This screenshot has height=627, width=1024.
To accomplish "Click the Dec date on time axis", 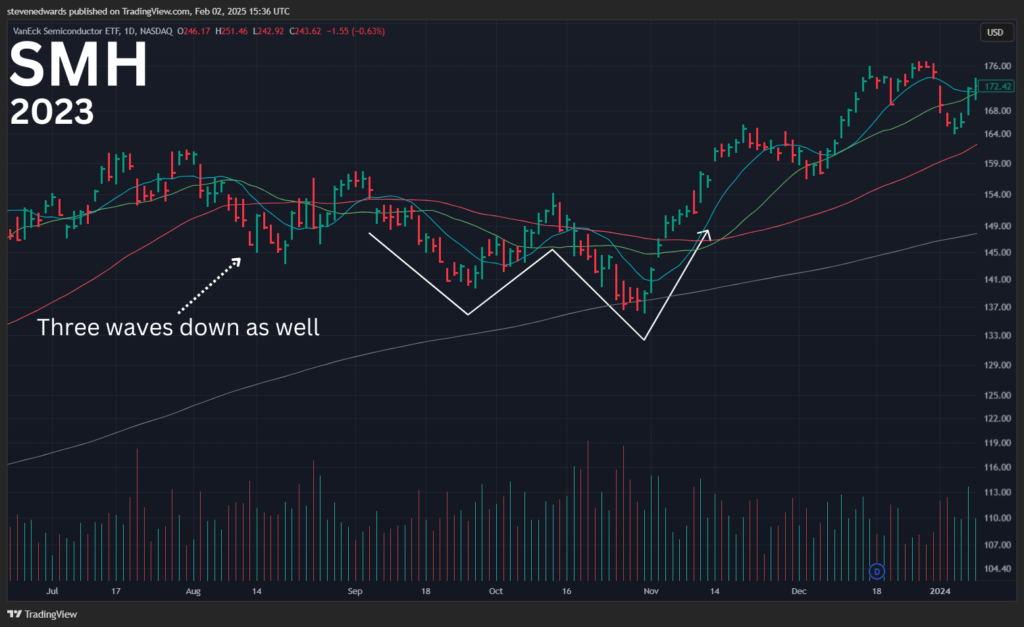I will pyautogui.click(x=799, y=591).
